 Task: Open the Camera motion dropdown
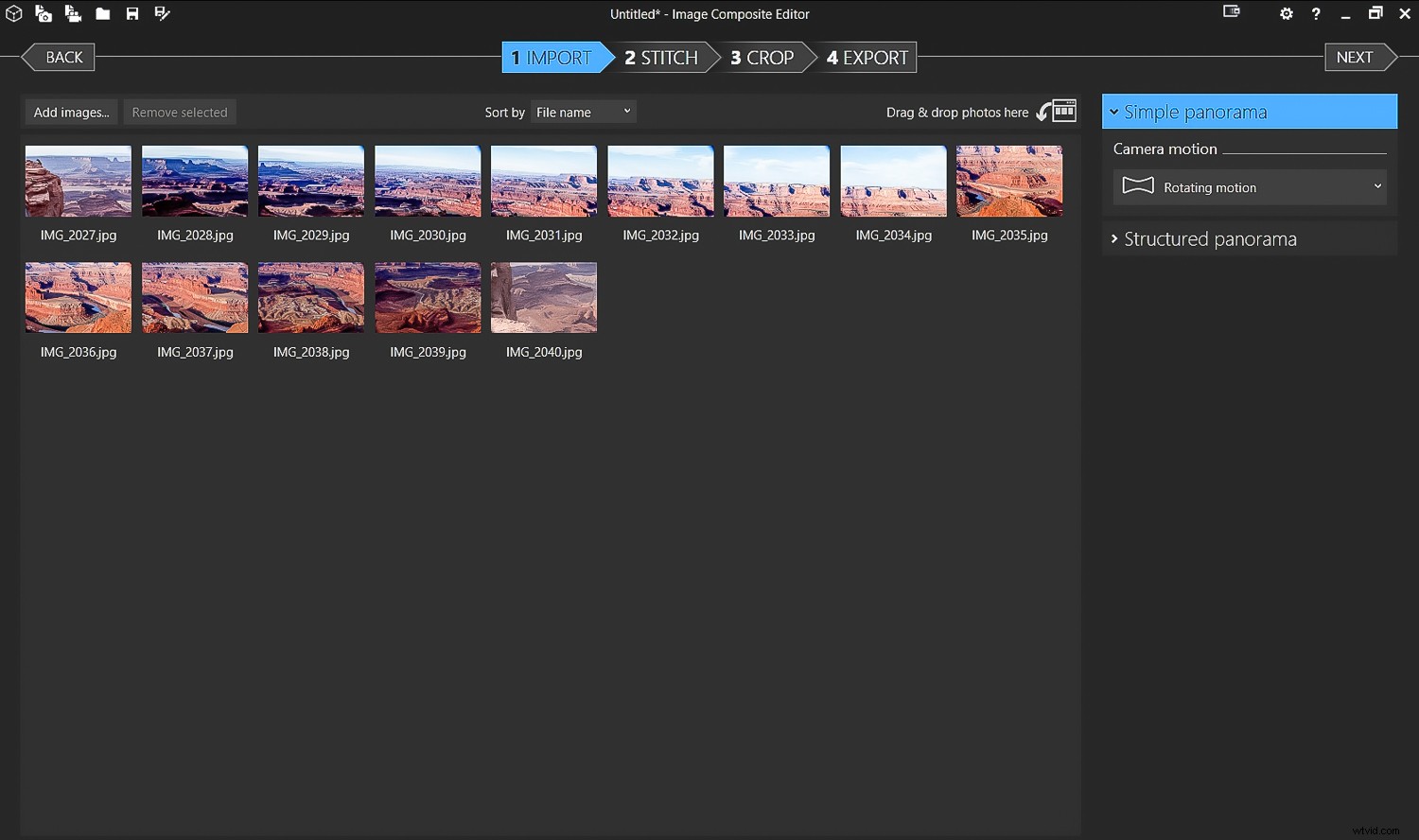click(1249, 186)
